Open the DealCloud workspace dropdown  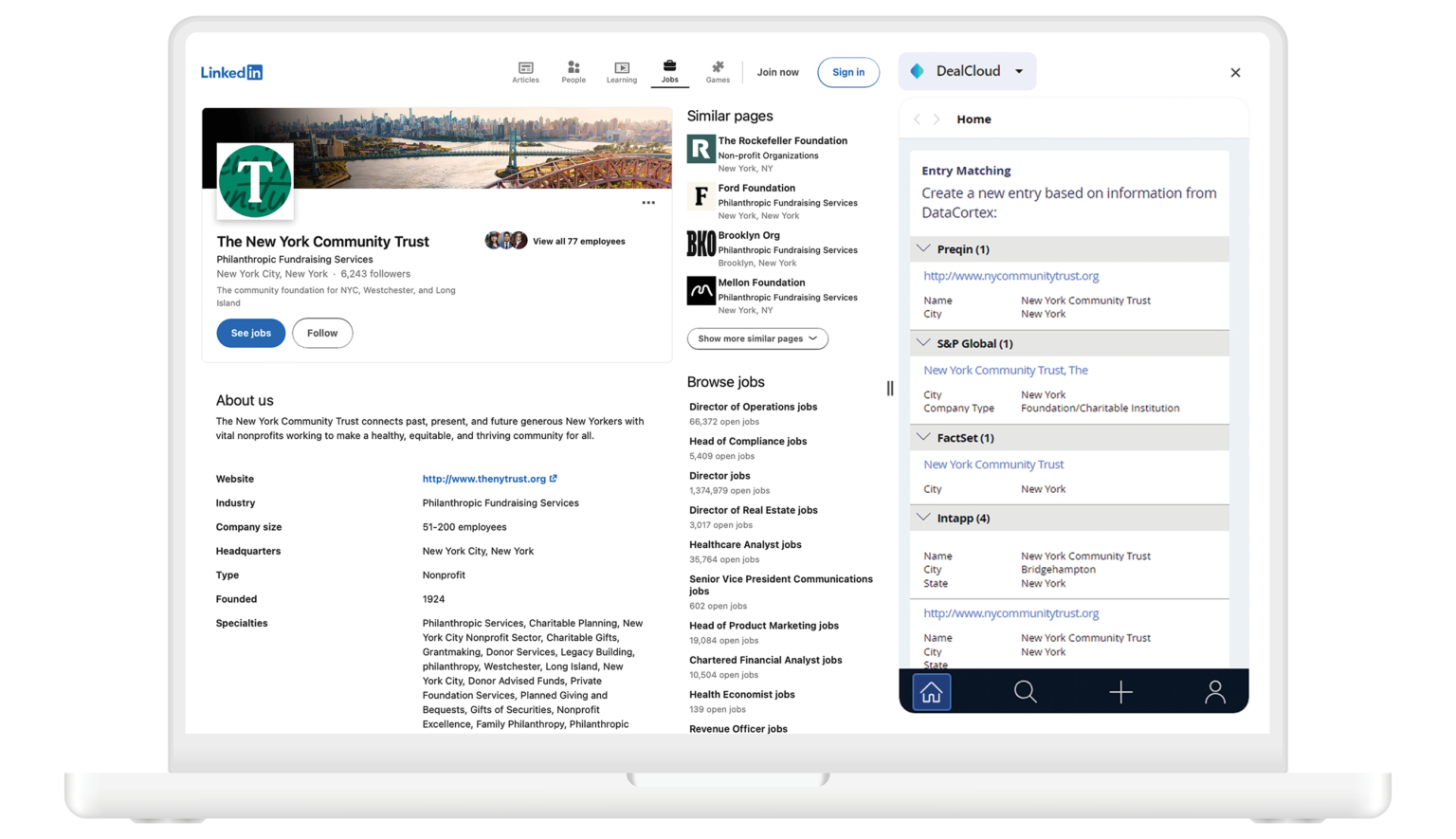1018,71
